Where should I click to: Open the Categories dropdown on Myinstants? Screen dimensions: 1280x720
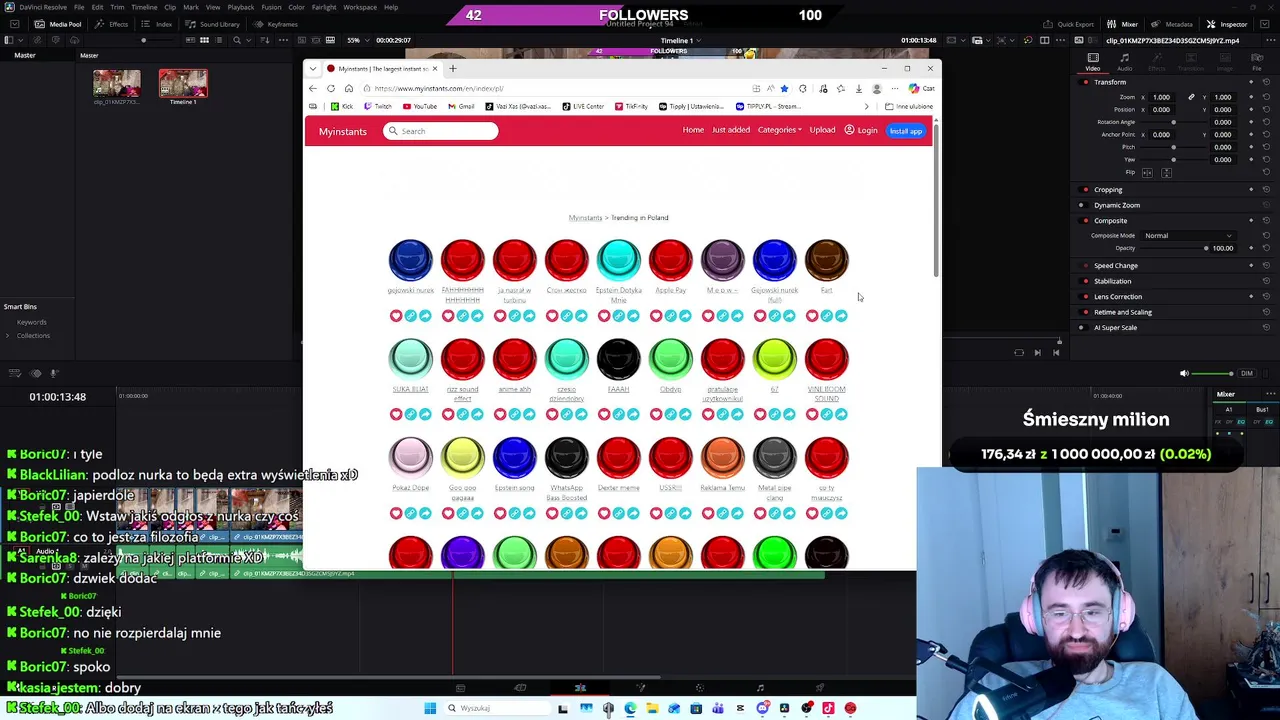point(779,130)
